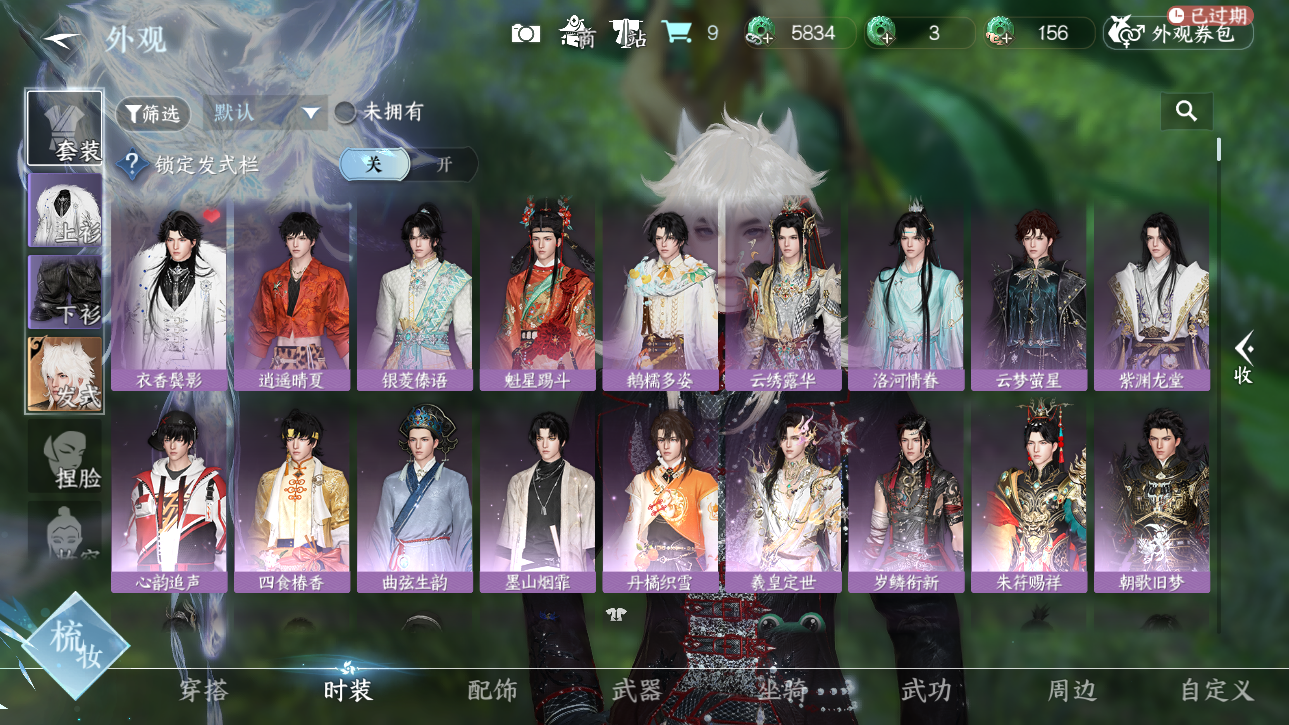1289x725 pixels.
Task: Set hairstyle lock toggle to 关
Action: (374, 165)
